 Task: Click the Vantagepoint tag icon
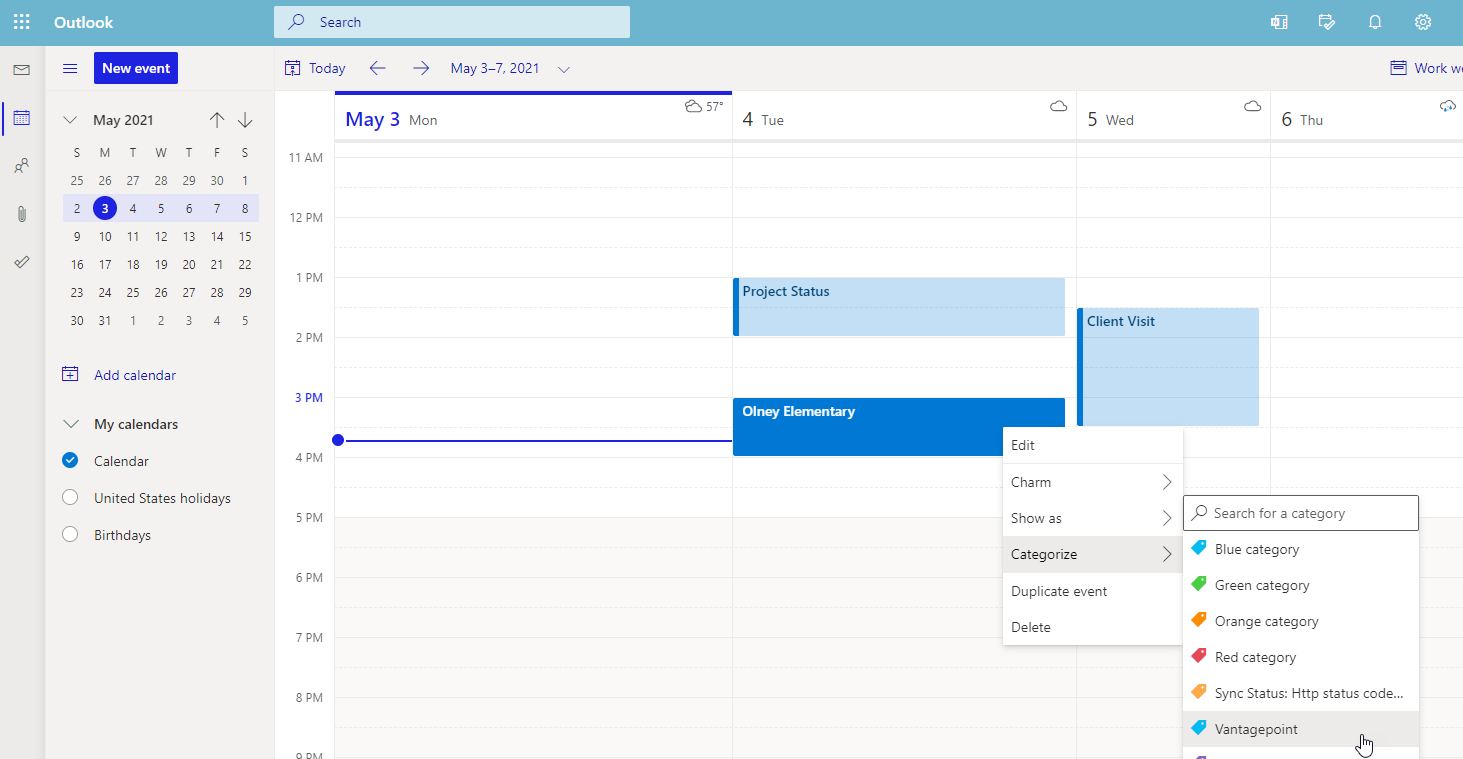(1198, 728)
